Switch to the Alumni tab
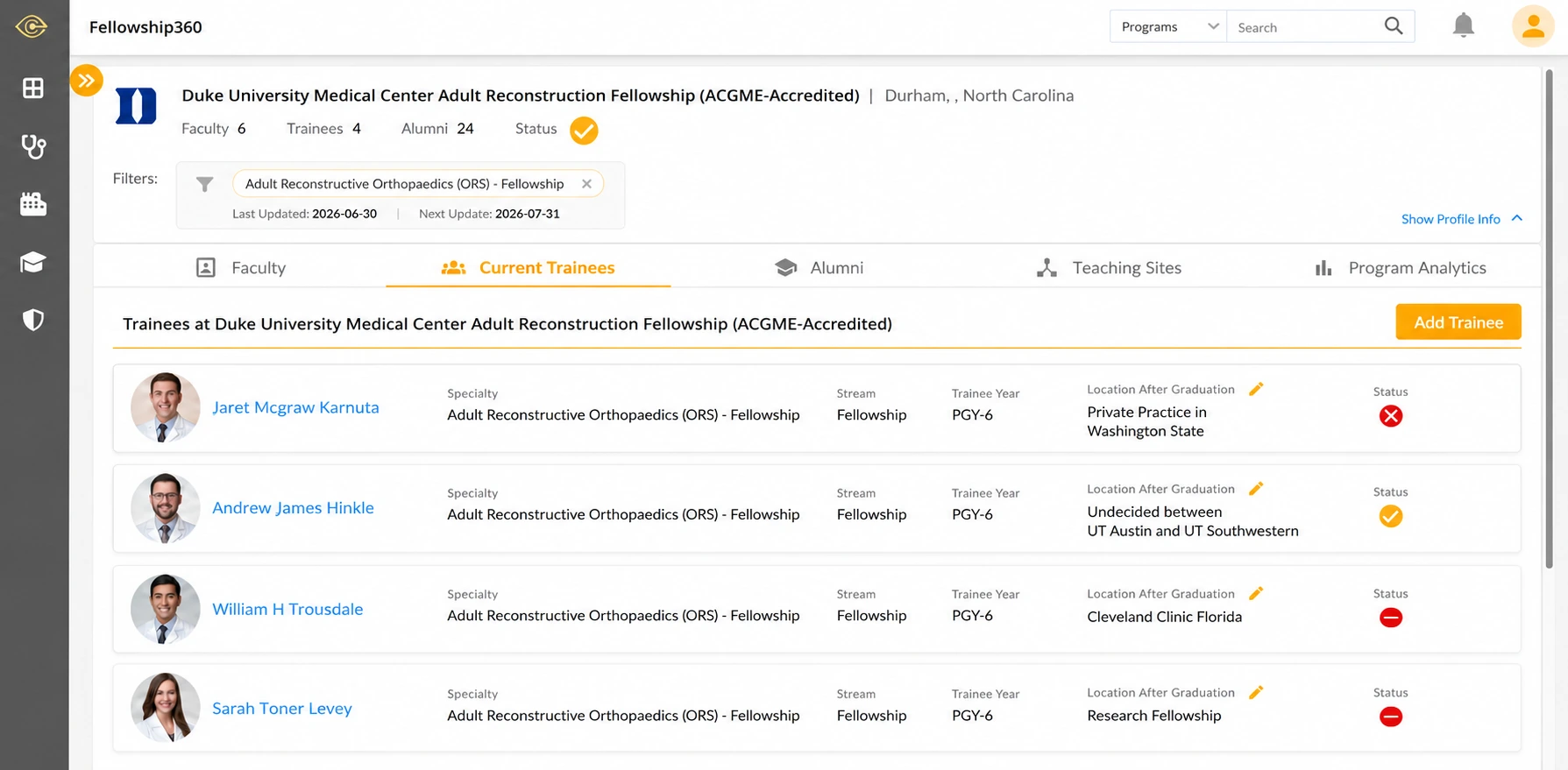Screen dimensions: 1568x770 (x=819, y=268)
